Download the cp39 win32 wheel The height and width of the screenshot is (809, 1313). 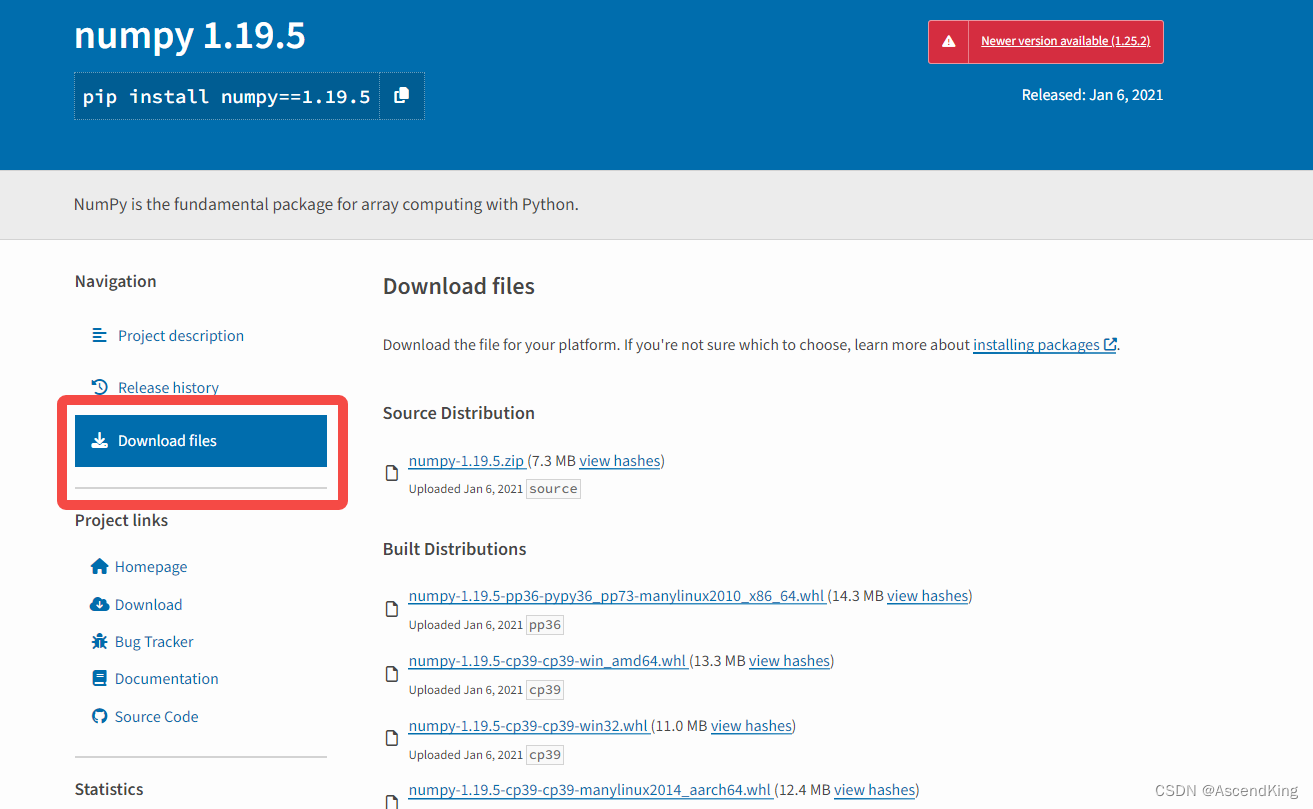528,726
